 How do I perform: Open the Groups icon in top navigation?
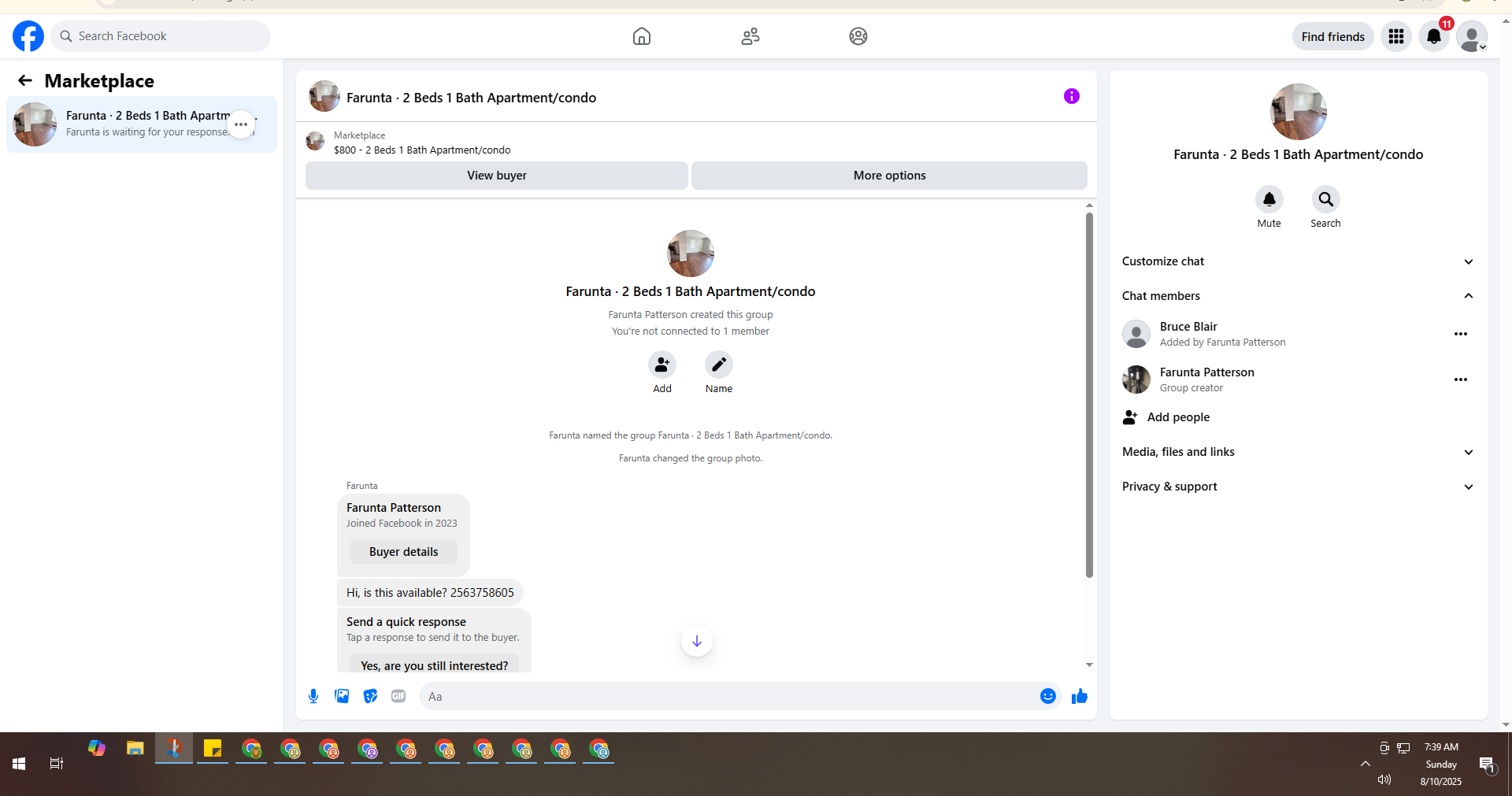pyautogui.click(x=858, y=36)
